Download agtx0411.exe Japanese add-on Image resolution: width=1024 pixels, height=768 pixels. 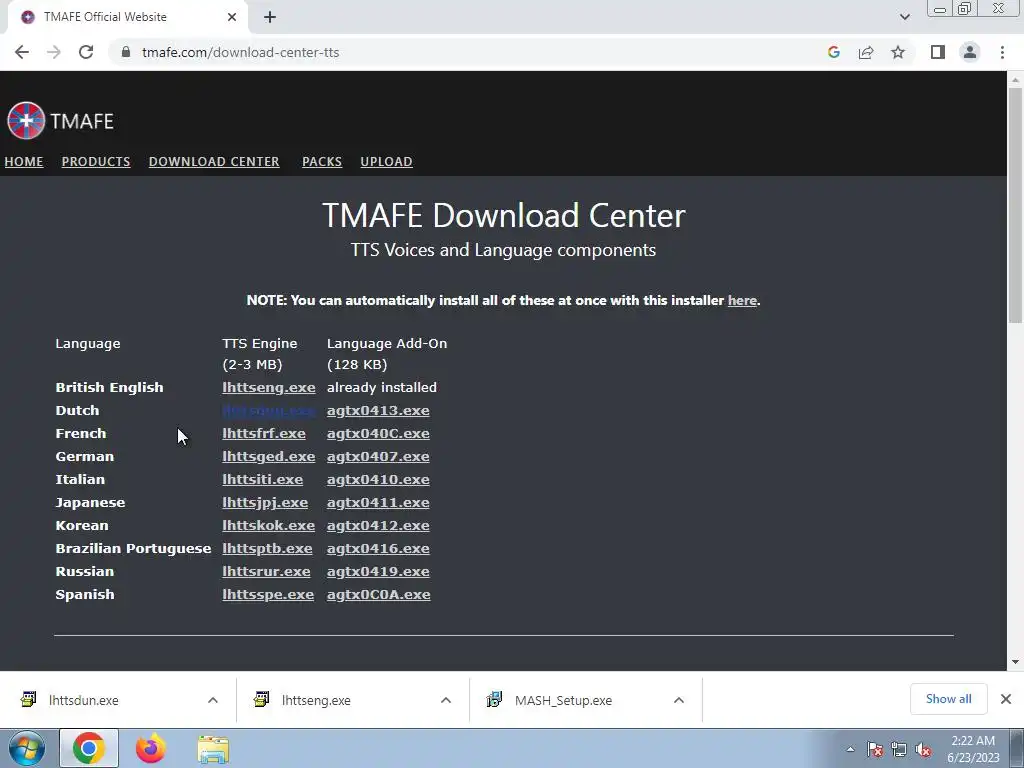(378, 502)
